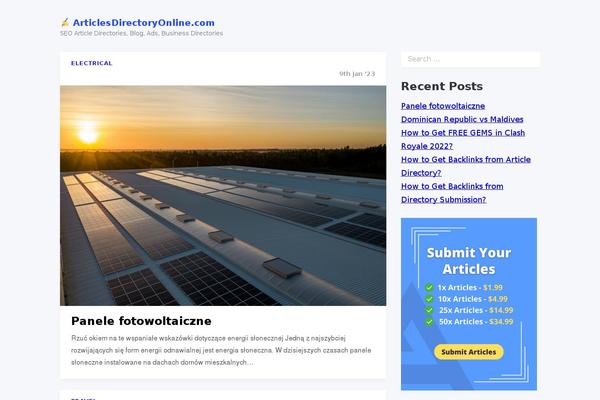600x400 pixels.
Task: Click the yellow Submit Articles button
Action: [x=469, y=352]
